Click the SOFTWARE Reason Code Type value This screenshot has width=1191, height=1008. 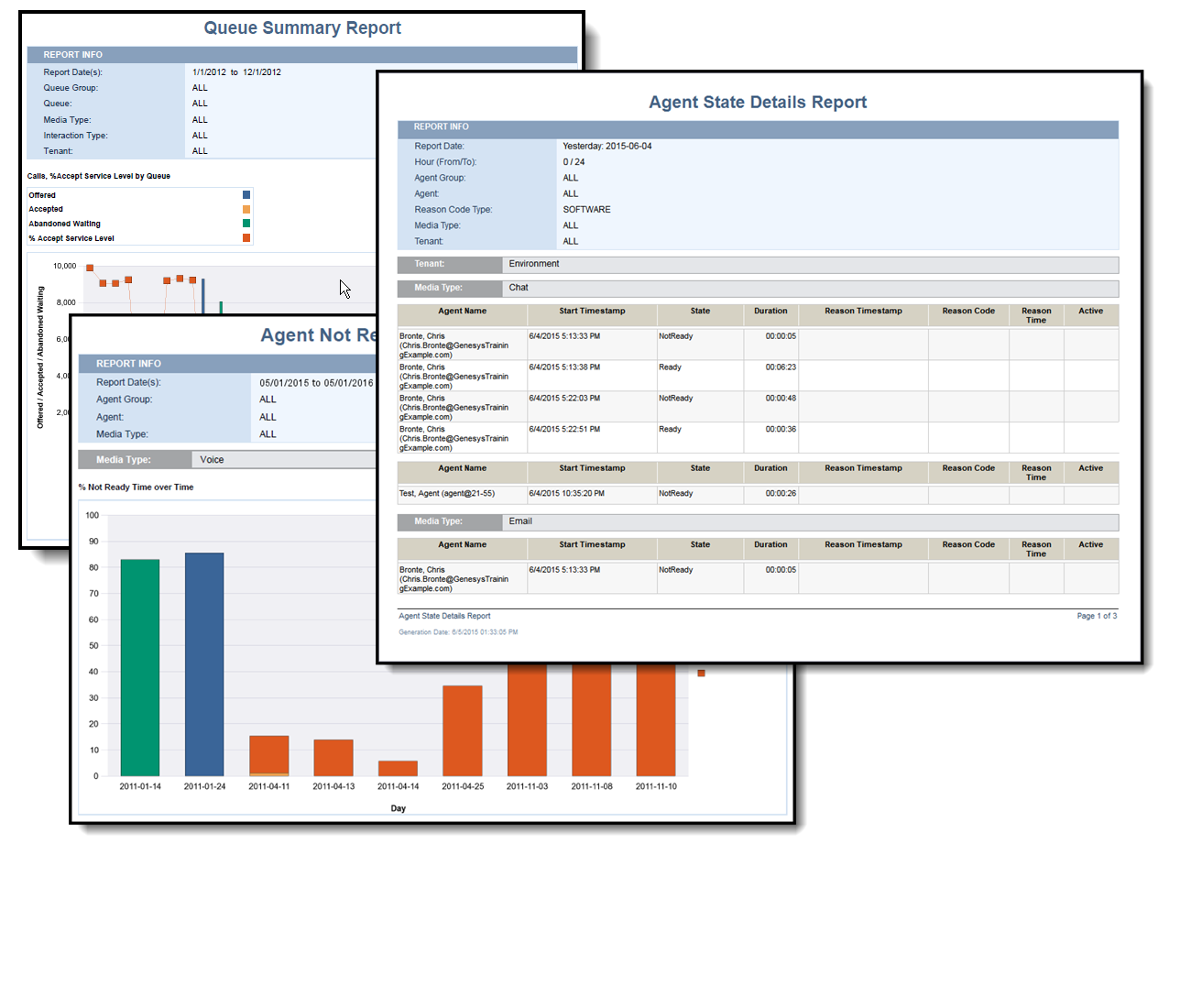point(586,210)
